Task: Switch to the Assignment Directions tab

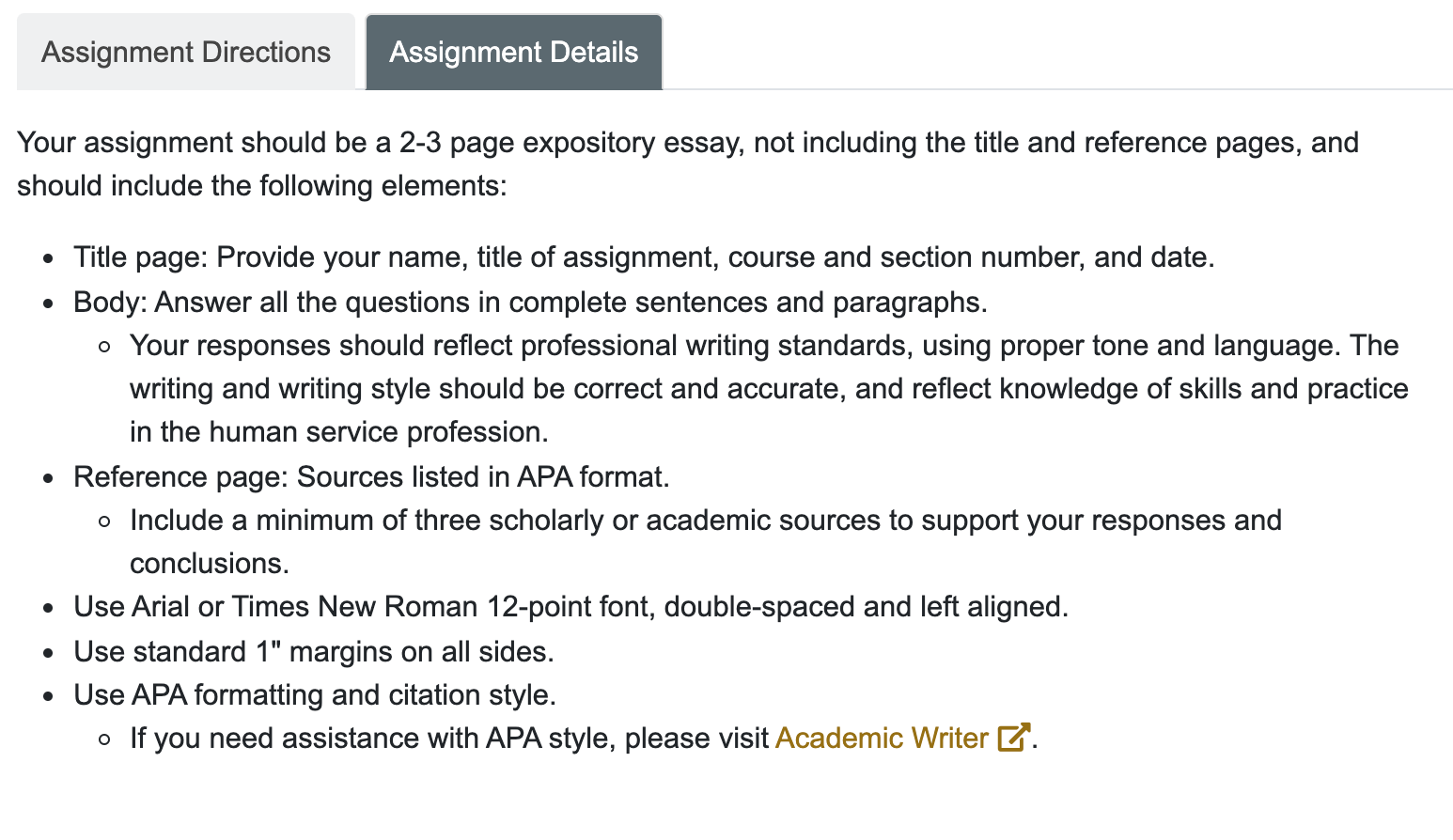Action: (186, 52)
